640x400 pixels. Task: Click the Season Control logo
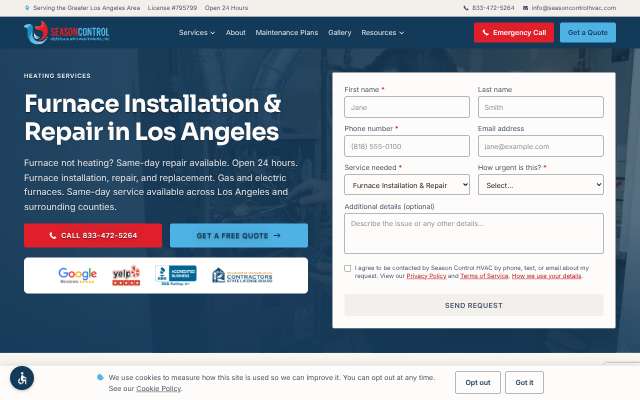(x=67, y=33)
